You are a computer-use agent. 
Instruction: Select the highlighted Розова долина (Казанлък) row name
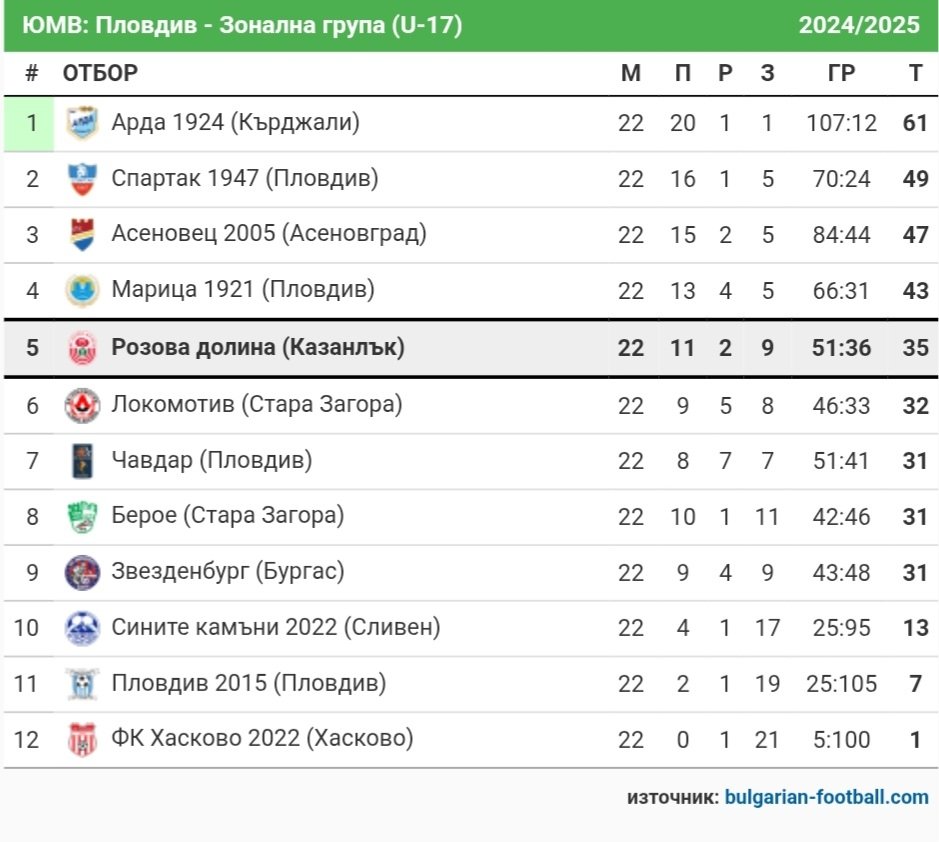[x=258, y=347]
